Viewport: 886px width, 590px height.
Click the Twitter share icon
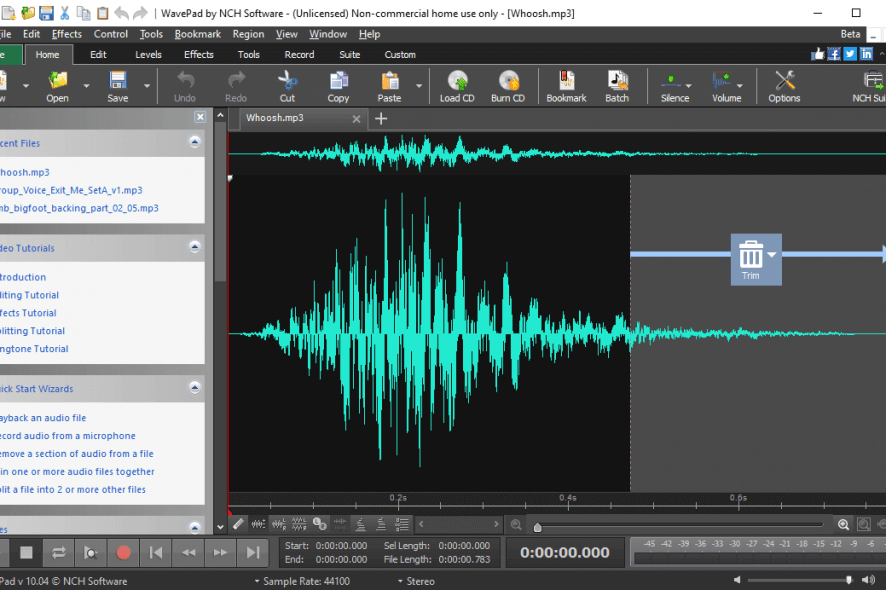850,54
